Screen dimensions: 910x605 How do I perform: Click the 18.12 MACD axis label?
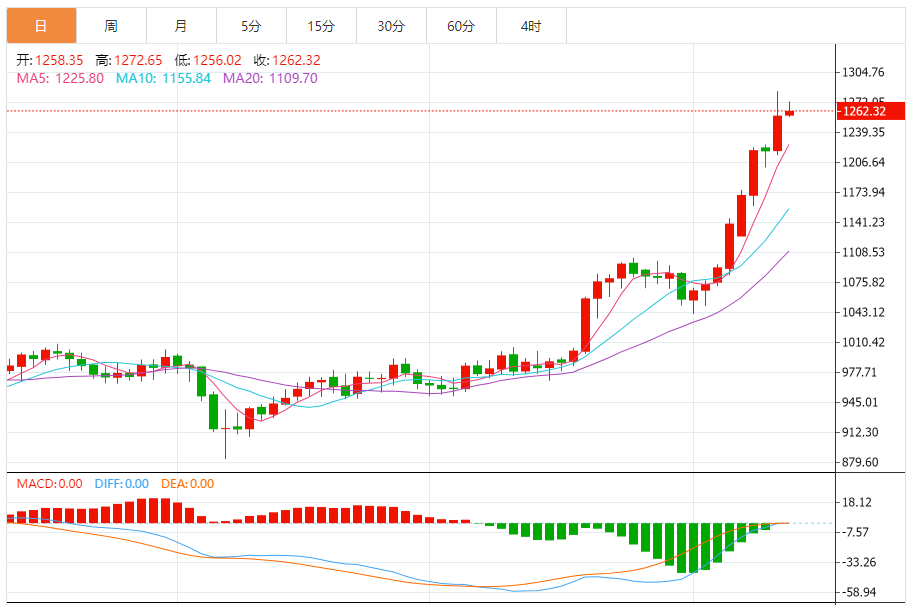point(857,503)
